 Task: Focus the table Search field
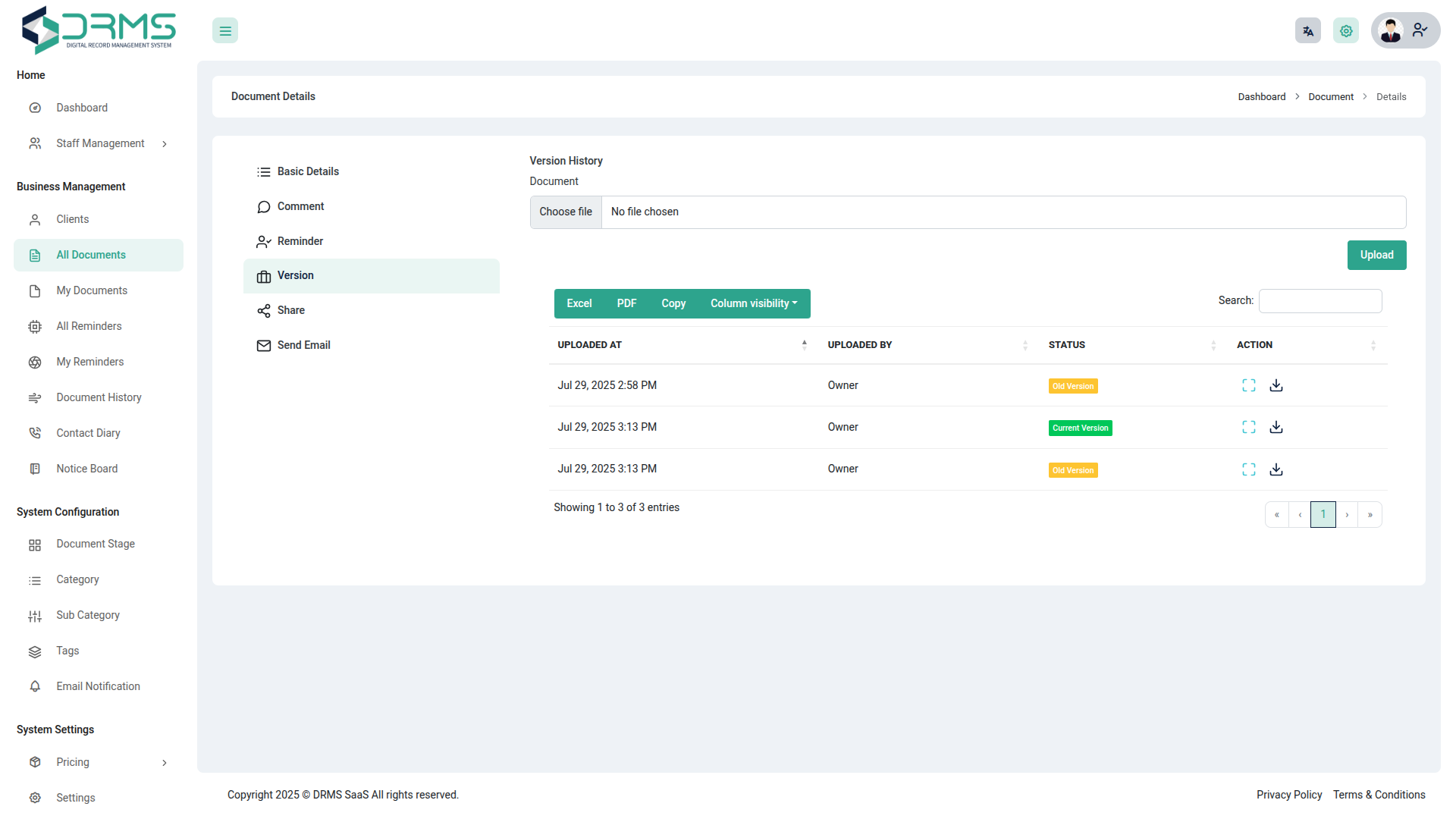(1319, 301)
